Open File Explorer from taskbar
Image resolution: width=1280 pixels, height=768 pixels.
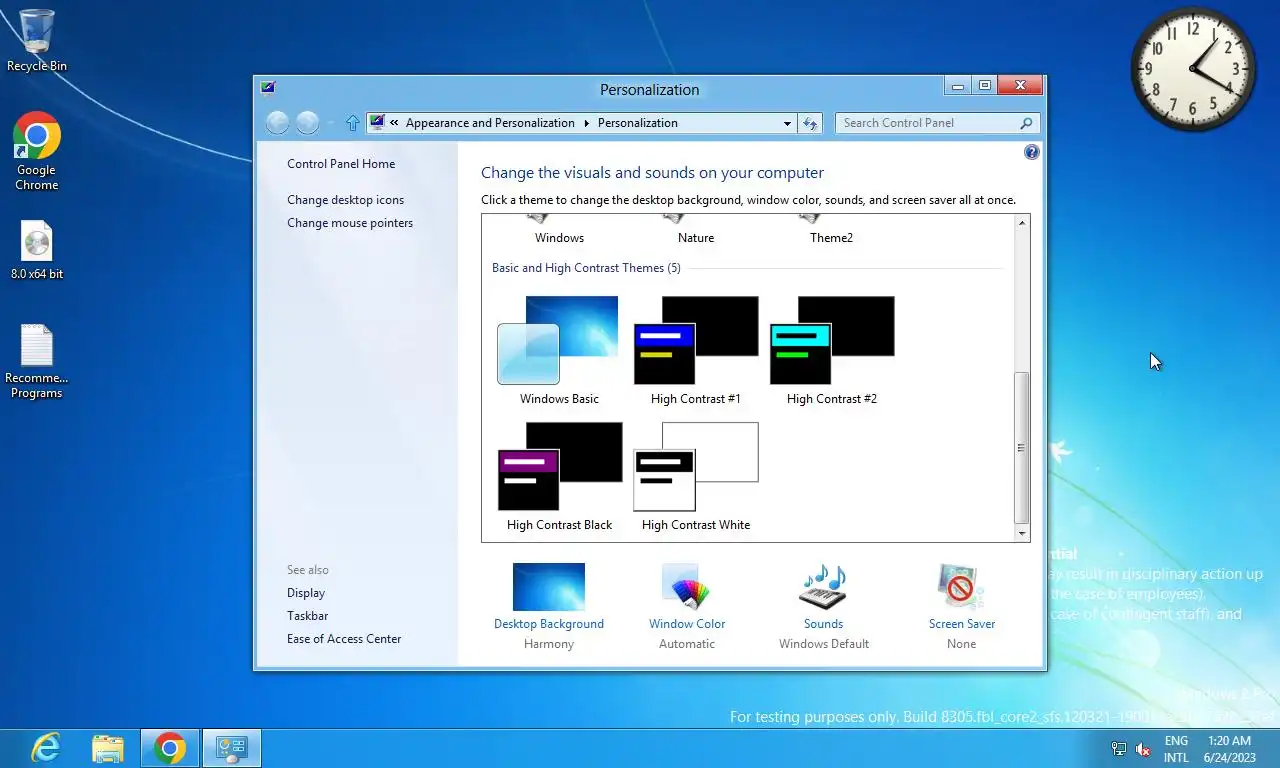pyautogui.click(x=108, y=748)
